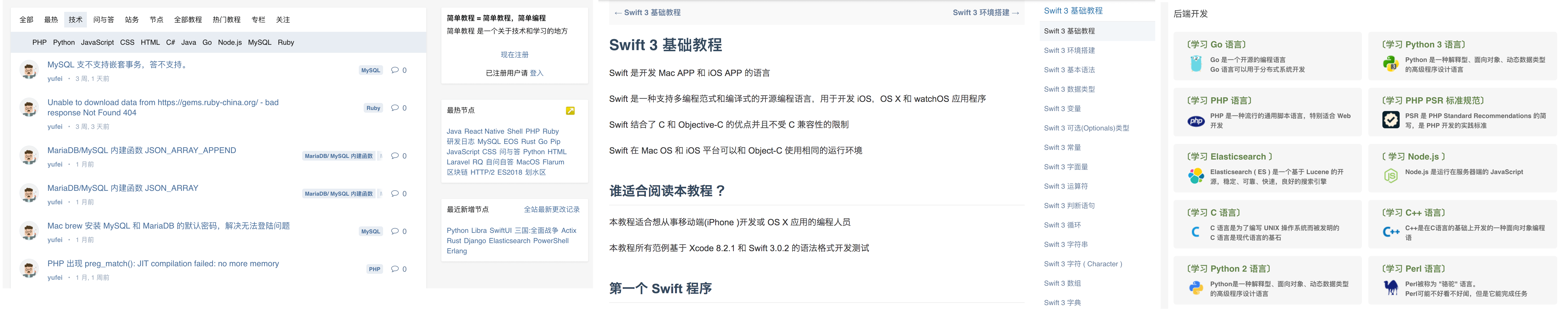Click avatar beside PHP preg_match post
The width and height of the screenshot is (1568, 311).
(x=29, y=268)
